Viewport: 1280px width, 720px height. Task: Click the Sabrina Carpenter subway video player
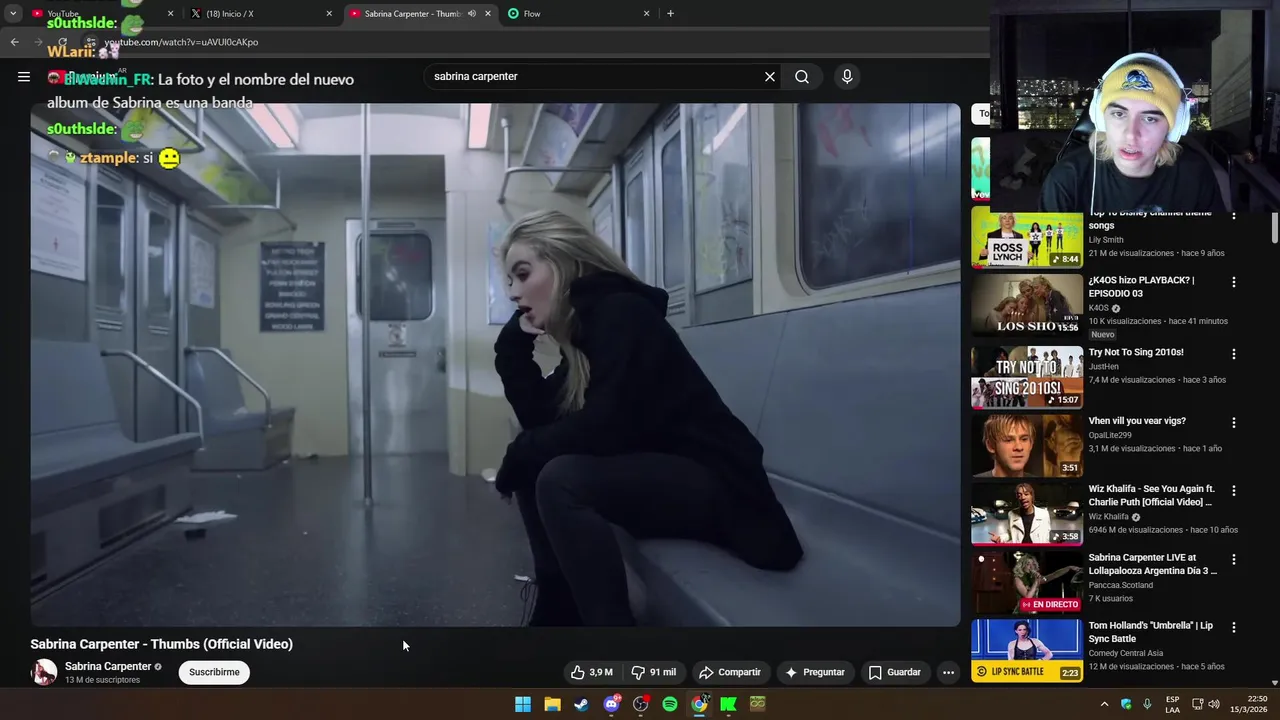(x=495, y=364)
